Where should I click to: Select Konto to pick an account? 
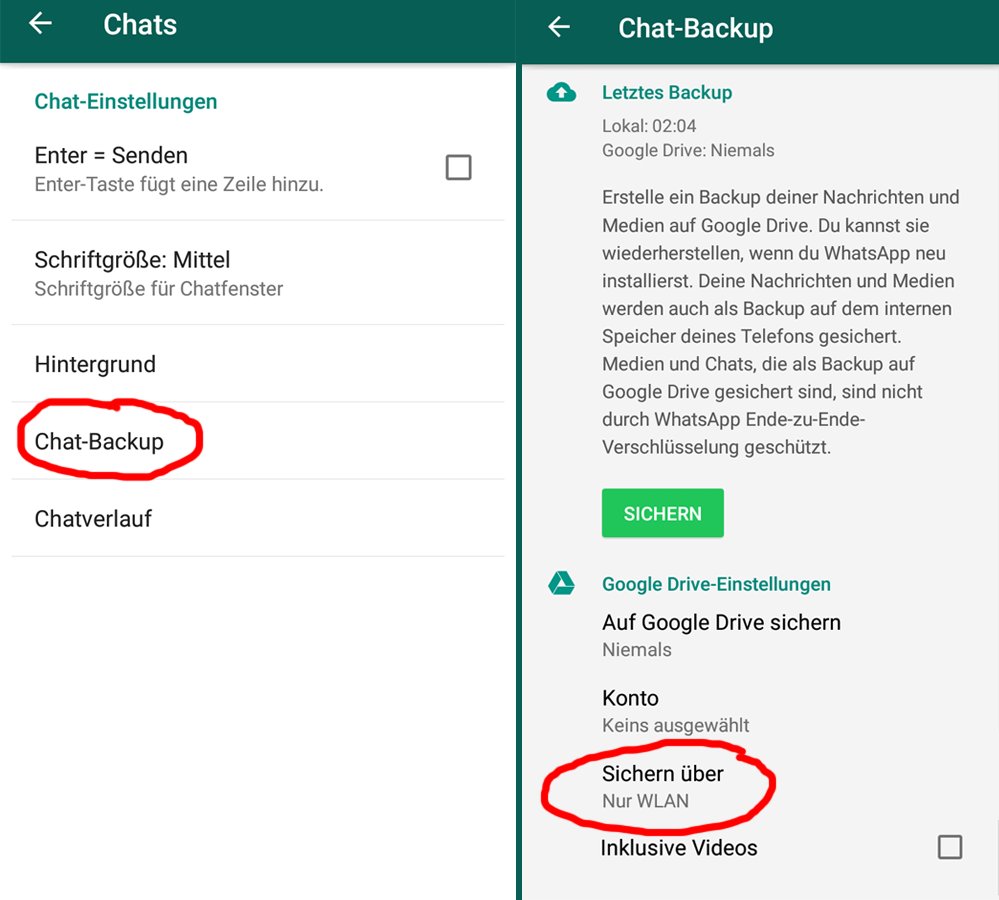(758, 711)
